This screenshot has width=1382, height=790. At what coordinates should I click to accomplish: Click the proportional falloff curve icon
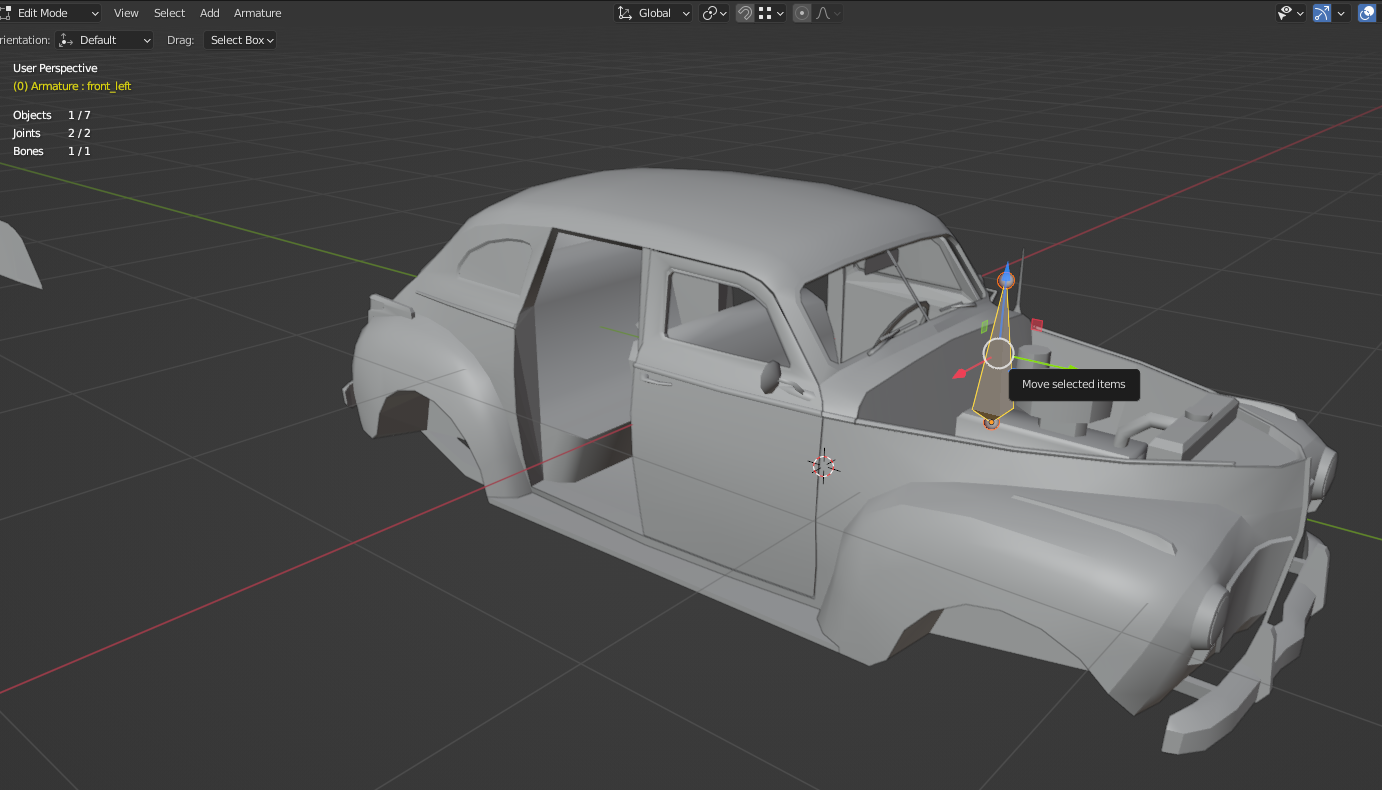824,13
